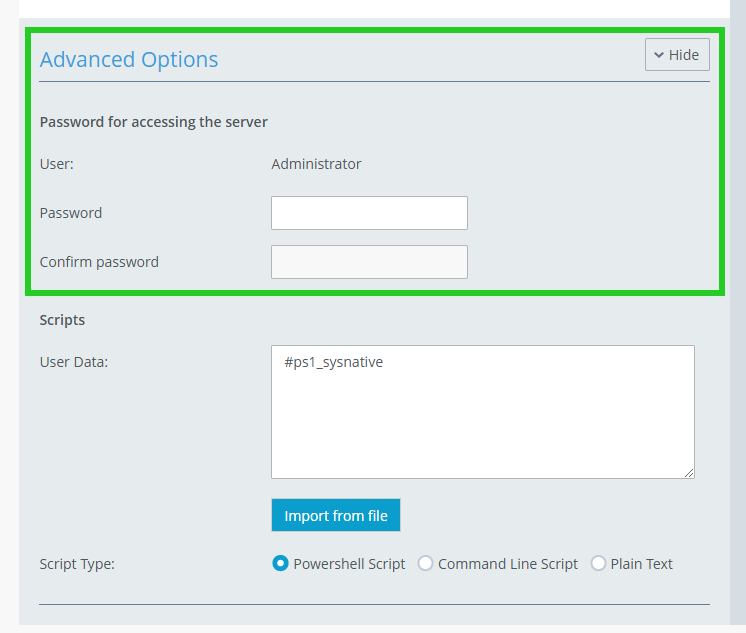Grab the User Data textarea resize handle

[688, 472]
